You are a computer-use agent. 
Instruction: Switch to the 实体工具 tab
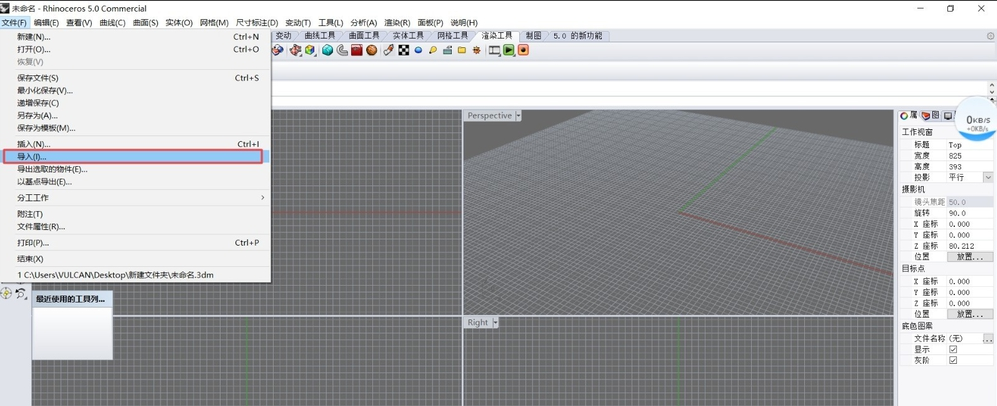tap(408, 36)
